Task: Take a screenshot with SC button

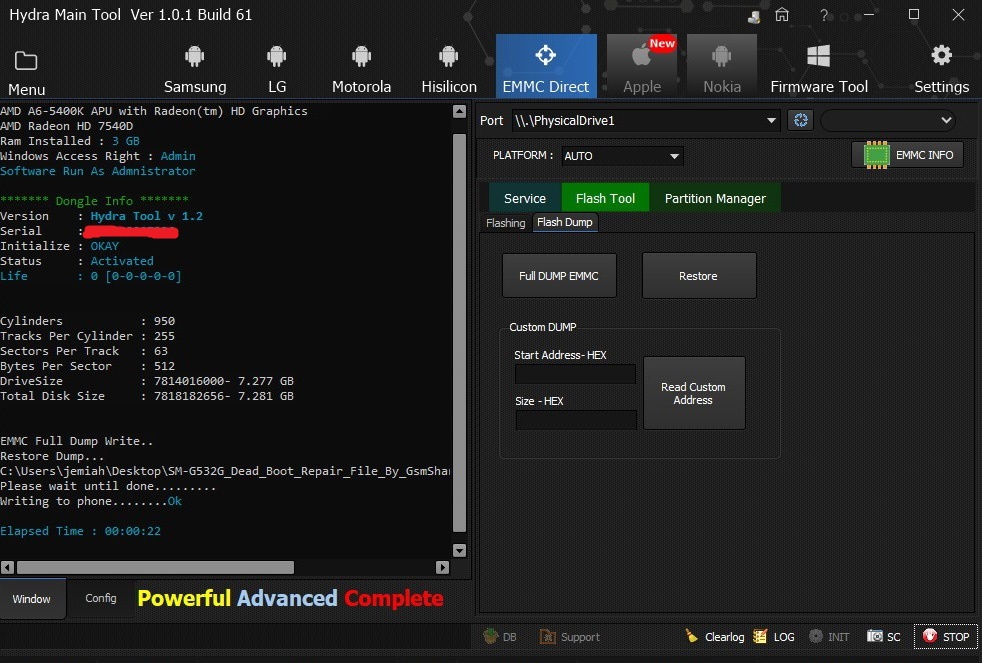Action: [884, 636]
